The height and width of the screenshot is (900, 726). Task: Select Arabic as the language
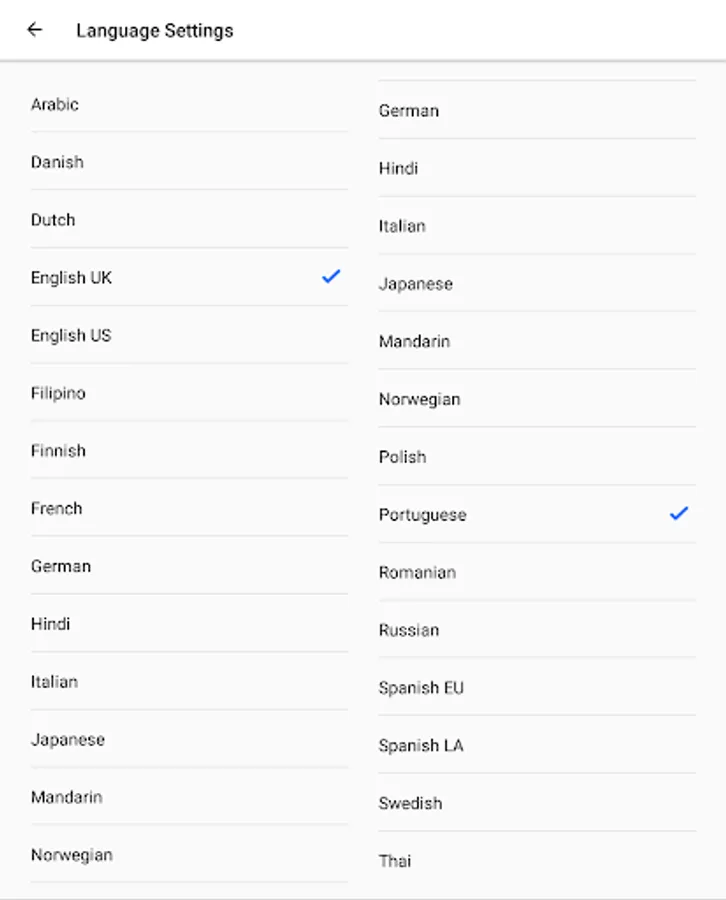click(x=55, y=104)
